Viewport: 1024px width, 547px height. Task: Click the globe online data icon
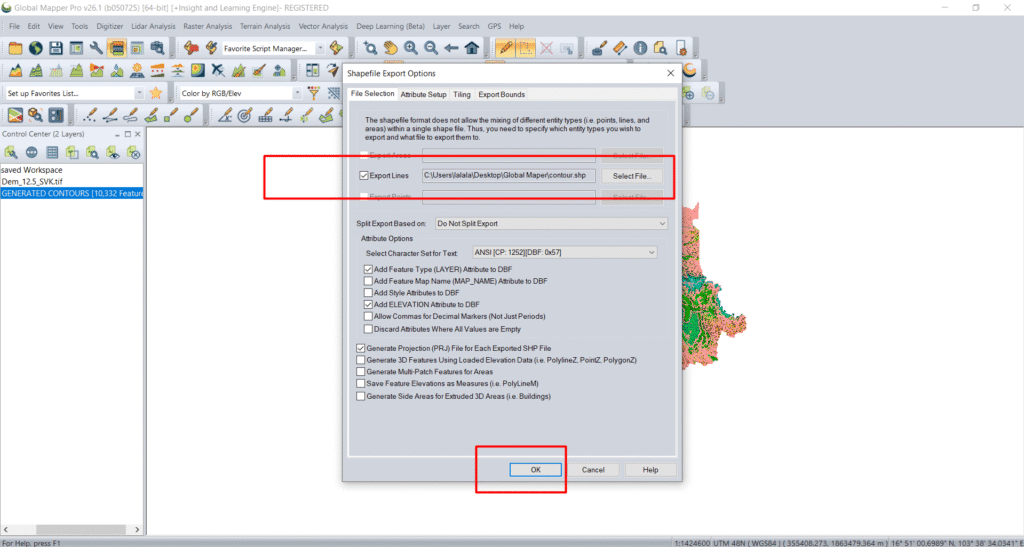35,48
